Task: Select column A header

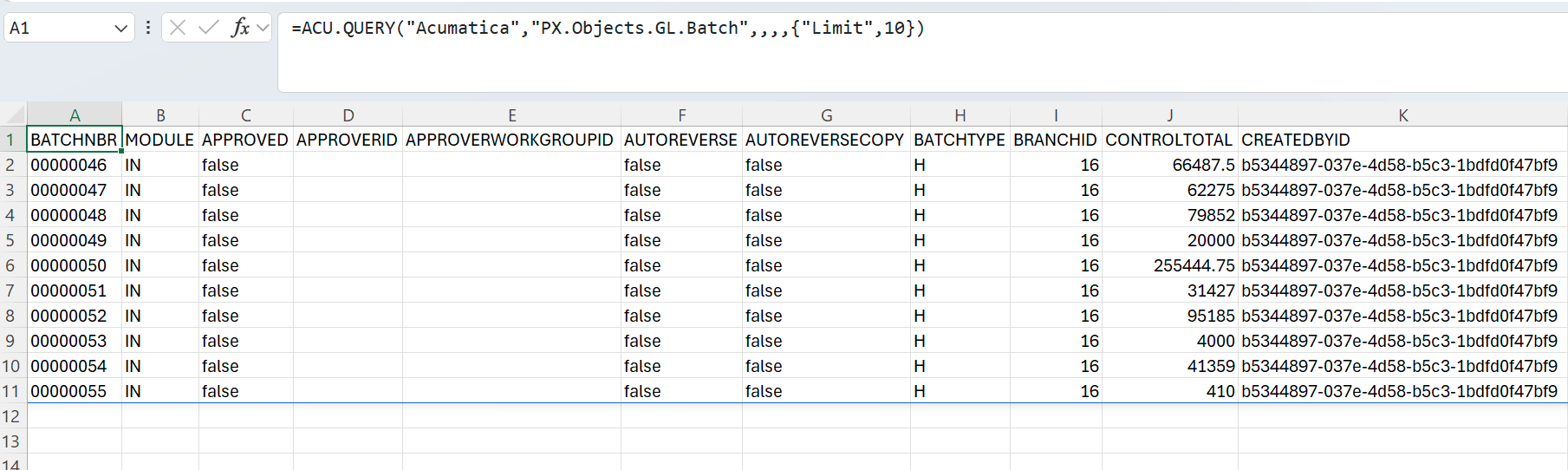Action: point(75,115)
